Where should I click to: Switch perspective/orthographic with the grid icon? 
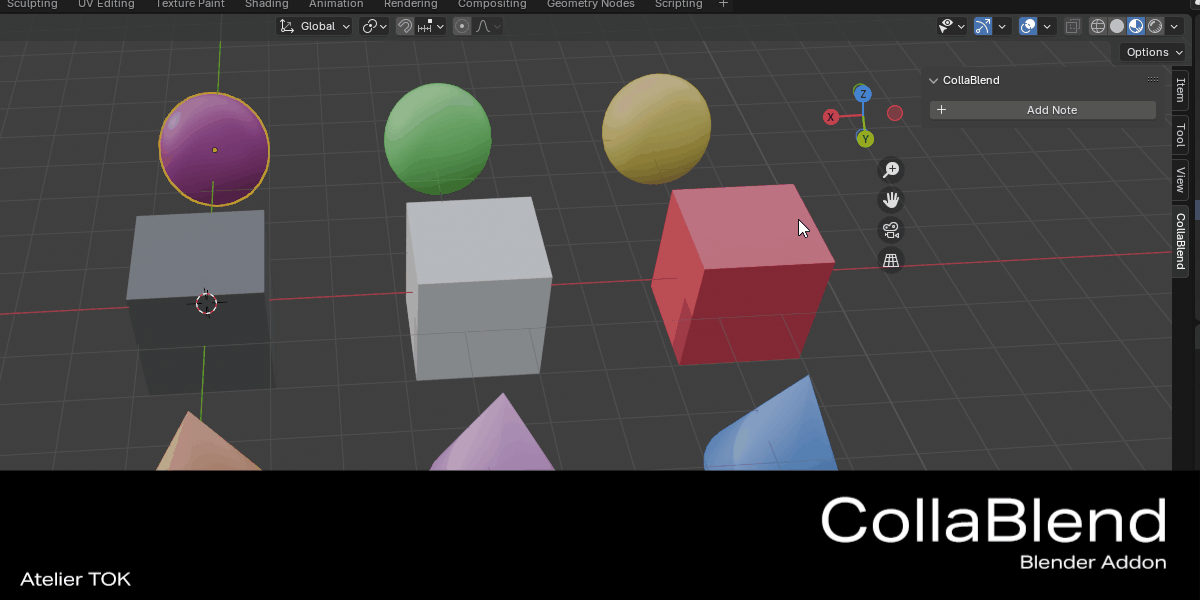pos(890,261)
